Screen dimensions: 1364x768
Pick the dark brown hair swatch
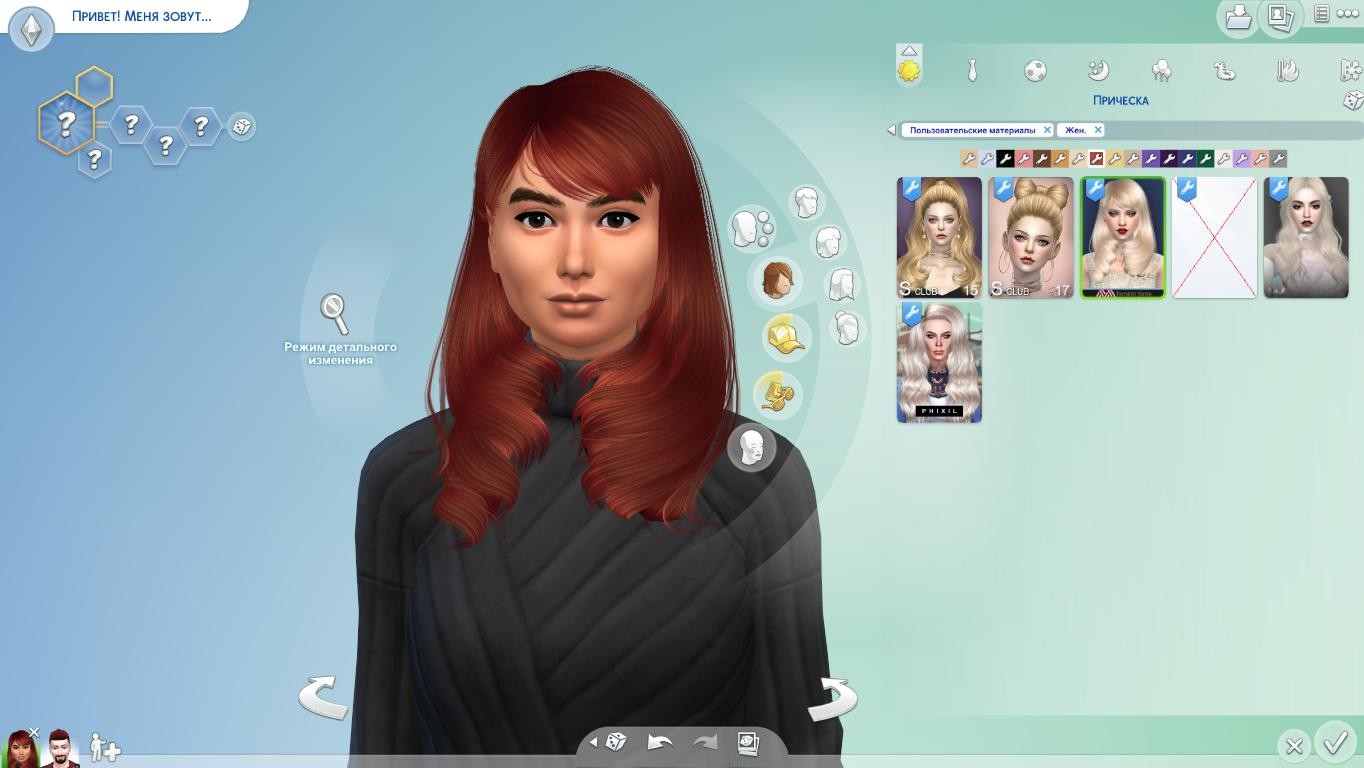pos(1041,158)
